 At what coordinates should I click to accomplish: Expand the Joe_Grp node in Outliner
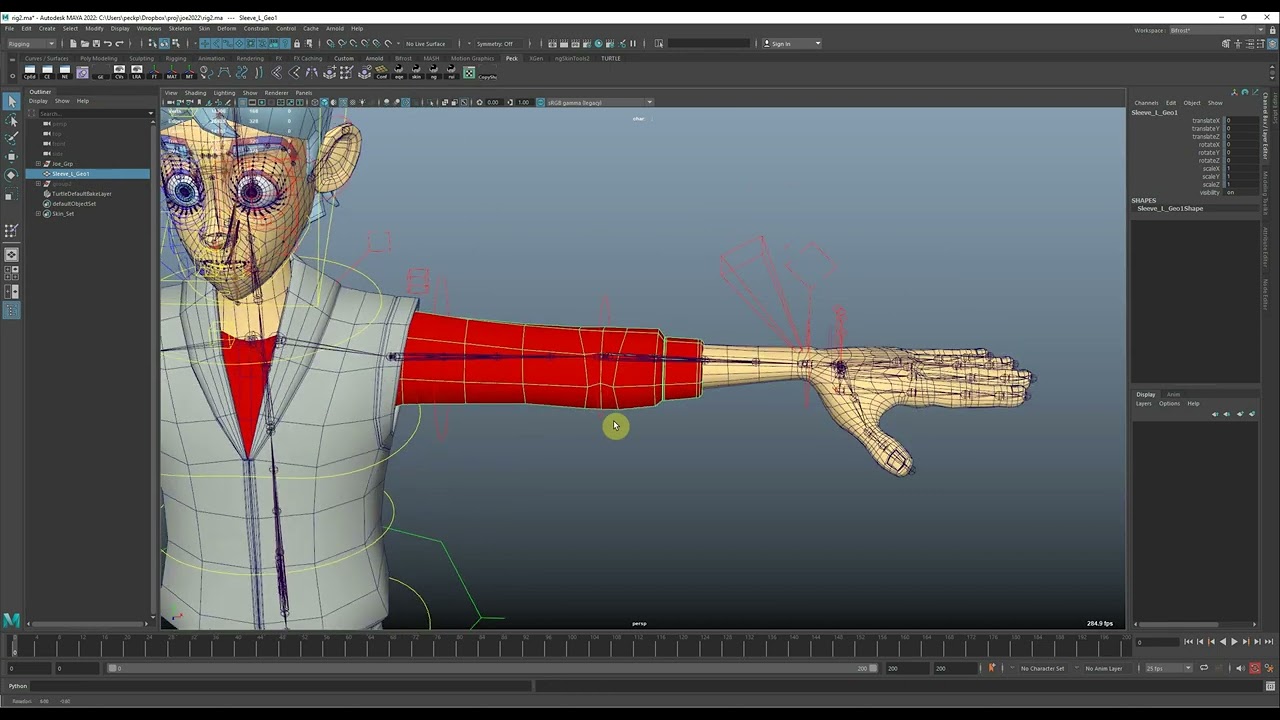click(x=38, y=163)
